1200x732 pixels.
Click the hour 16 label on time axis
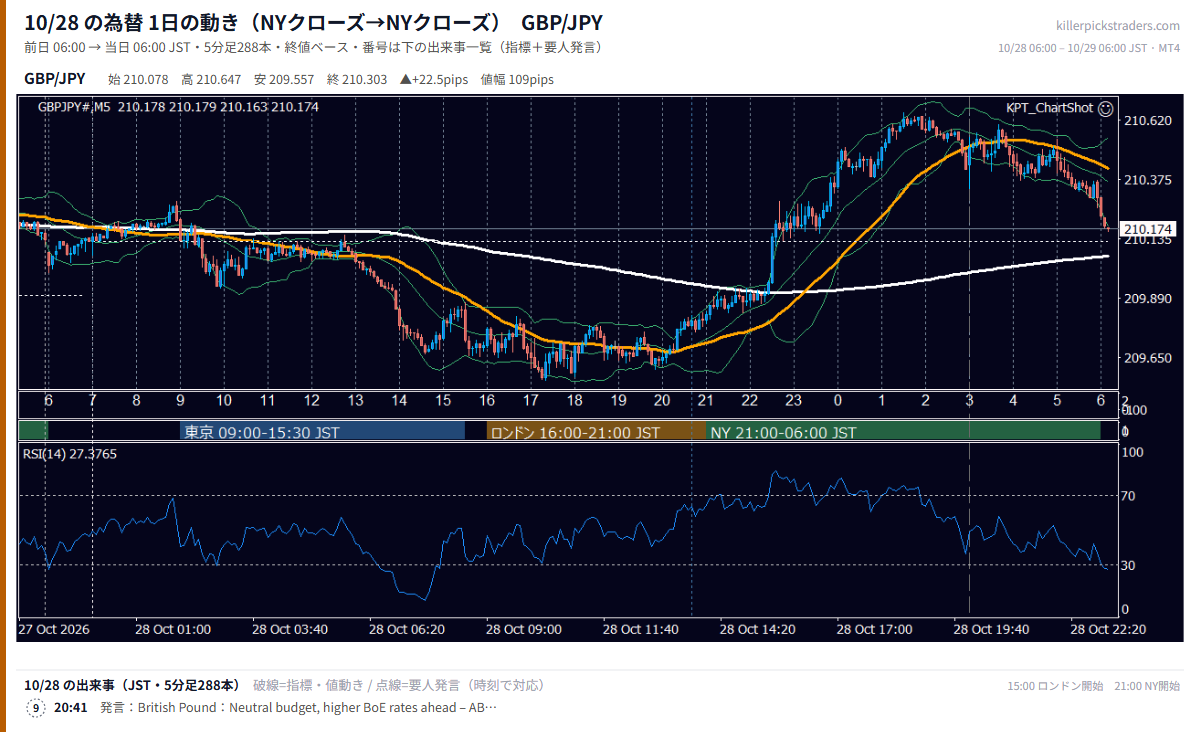(487, 400)
